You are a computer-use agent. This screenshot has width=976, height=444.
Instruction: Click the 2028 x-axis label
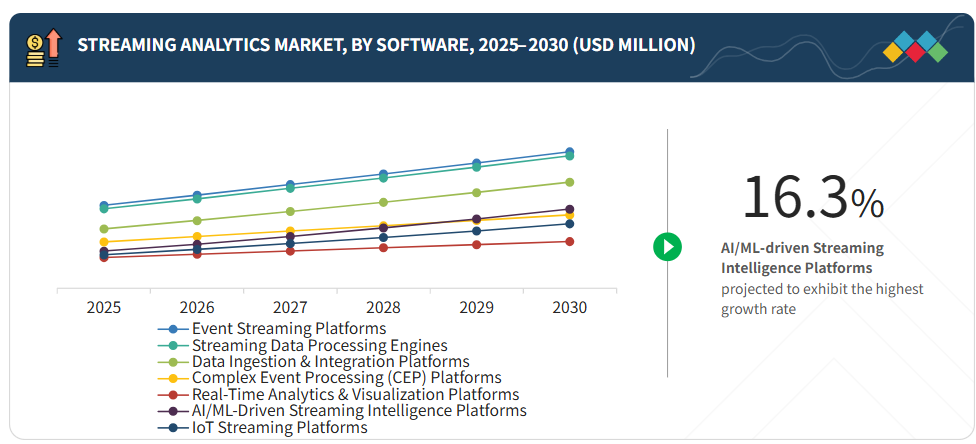pos(383,307)
